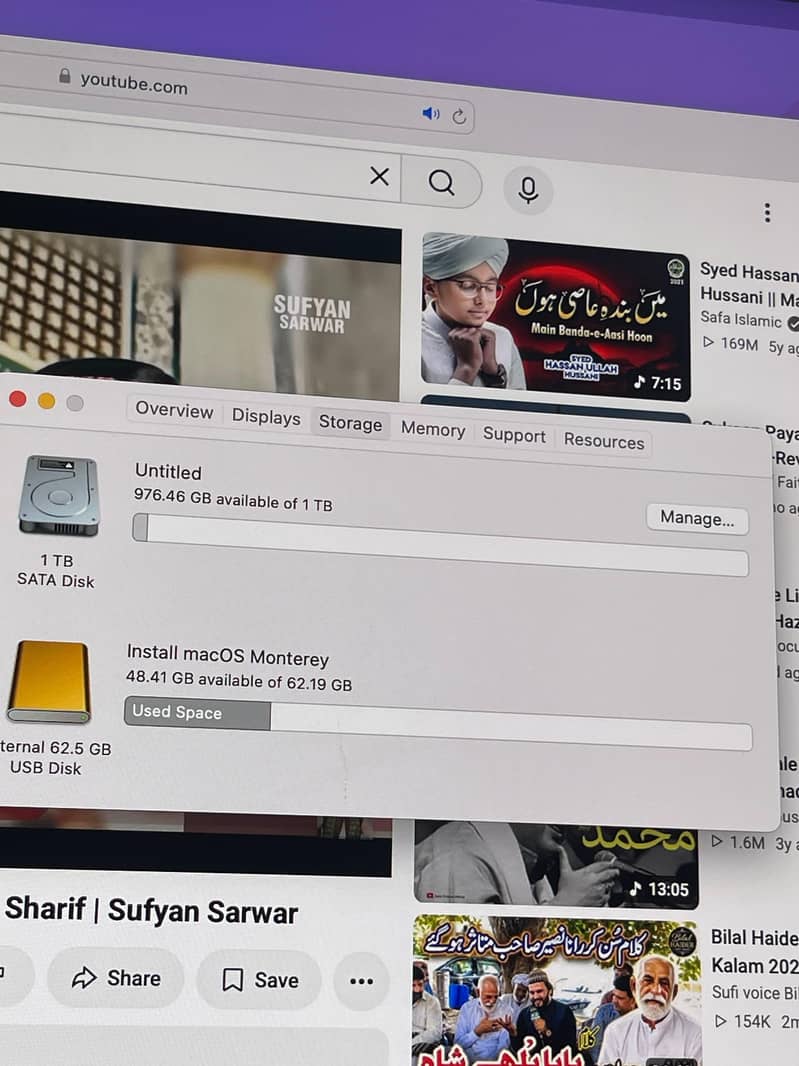Click the YouTube search magnifier button
The width and height of the screenshot is (799, 1066).
coord(441,182)
